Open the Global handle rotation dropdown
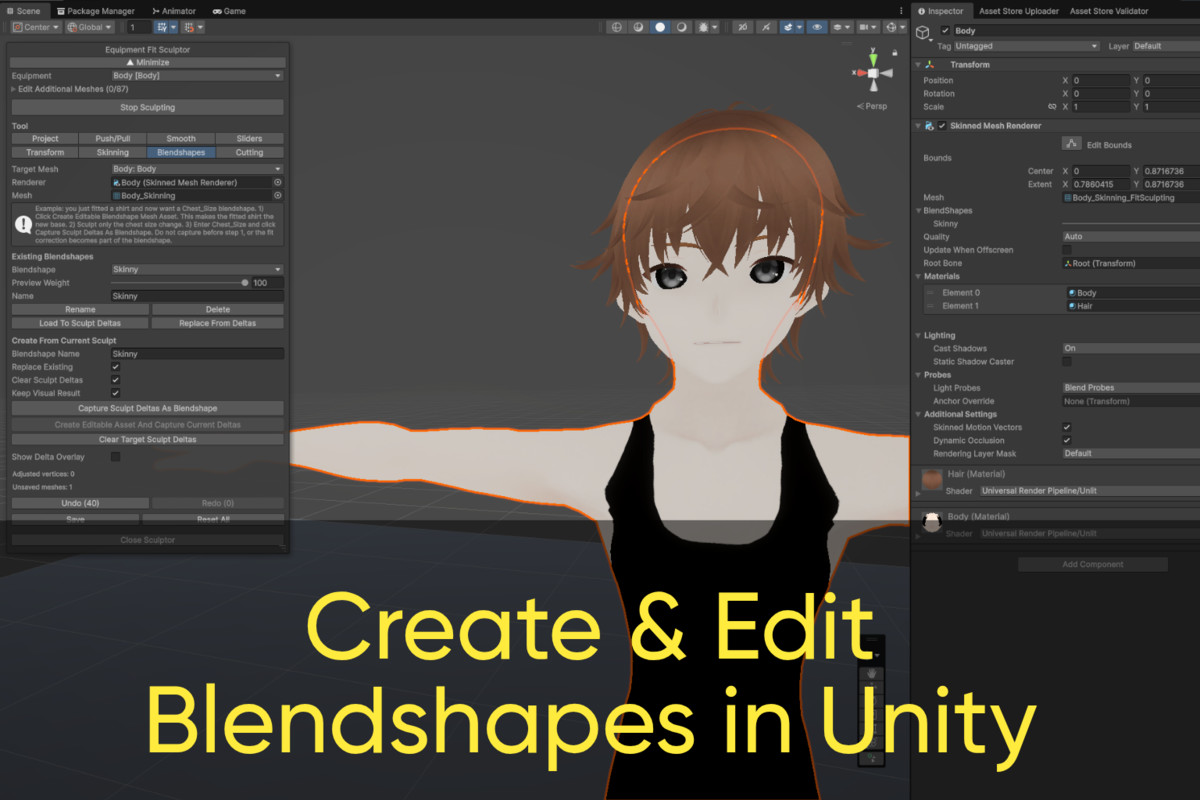1200x800 pixels. coord(90,27)
